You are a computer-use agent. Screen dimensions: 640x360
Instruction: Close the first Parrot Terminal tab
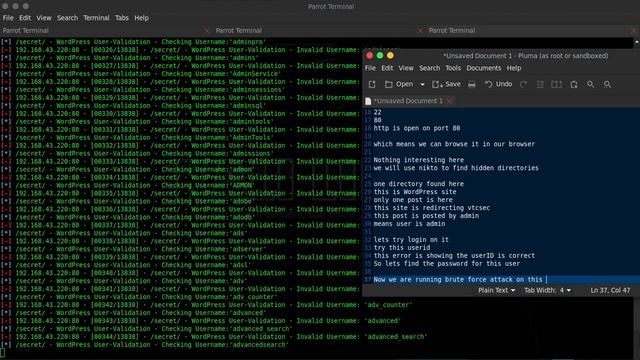click(x=207, y=31)
